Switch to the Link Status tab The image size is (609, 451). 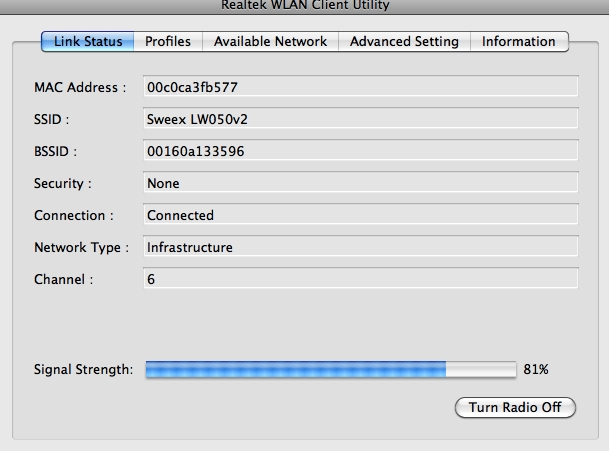pyautogui.click(x=88, y=42)
